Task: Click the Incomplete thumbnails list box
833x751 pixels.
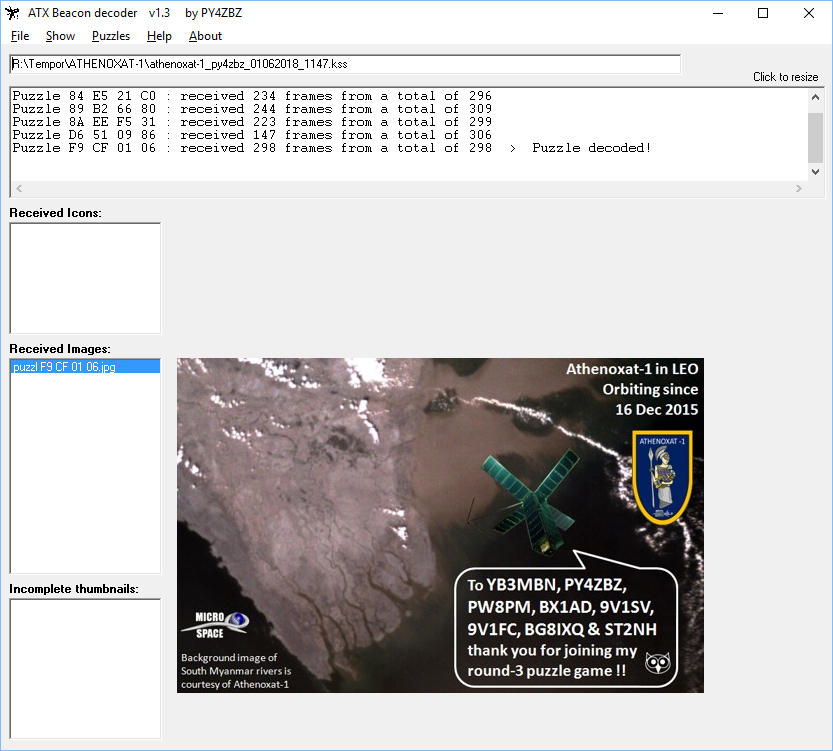Action: [85, 669]
